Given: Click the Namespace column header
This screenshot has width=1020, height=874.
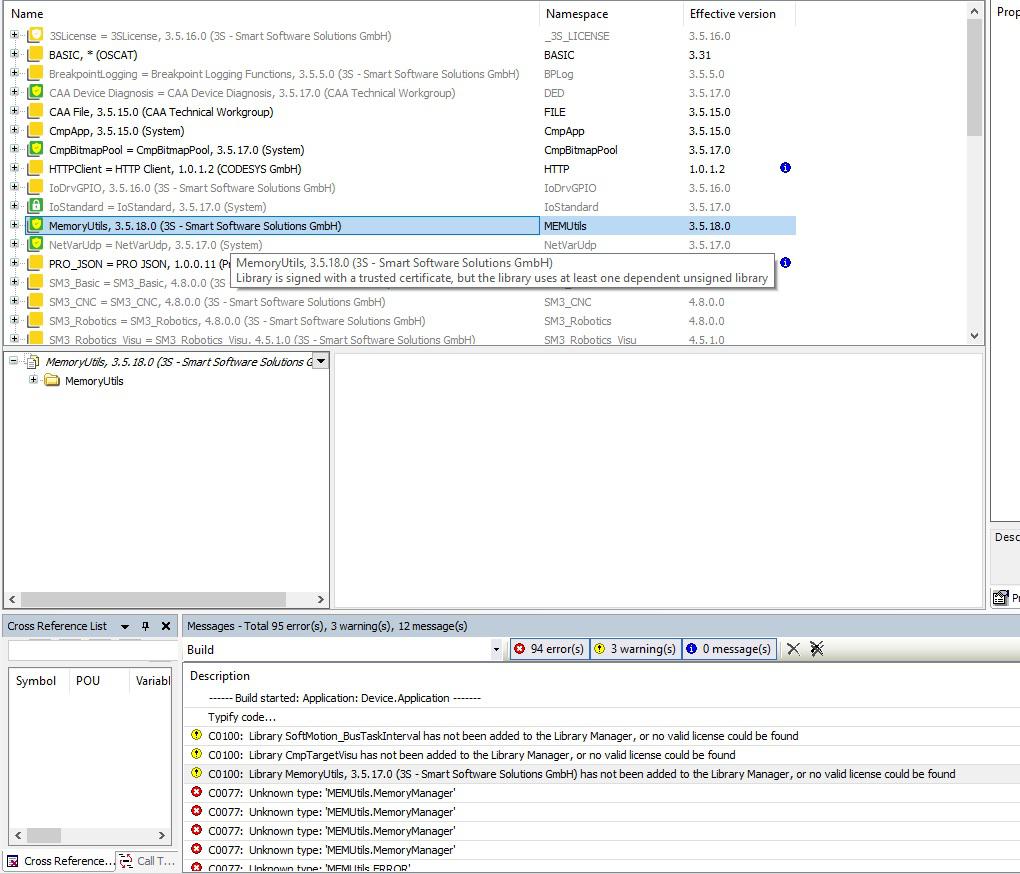Looking at the screenshot, I should pyautogui.click(x=577, y=14).
